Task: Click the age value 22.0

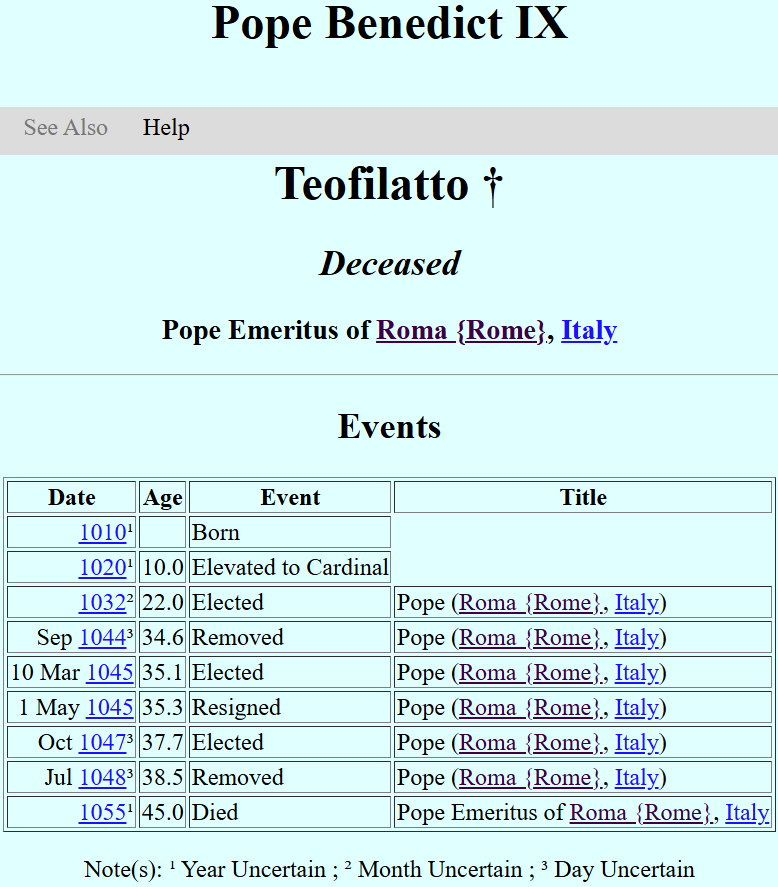Action: 163,602
